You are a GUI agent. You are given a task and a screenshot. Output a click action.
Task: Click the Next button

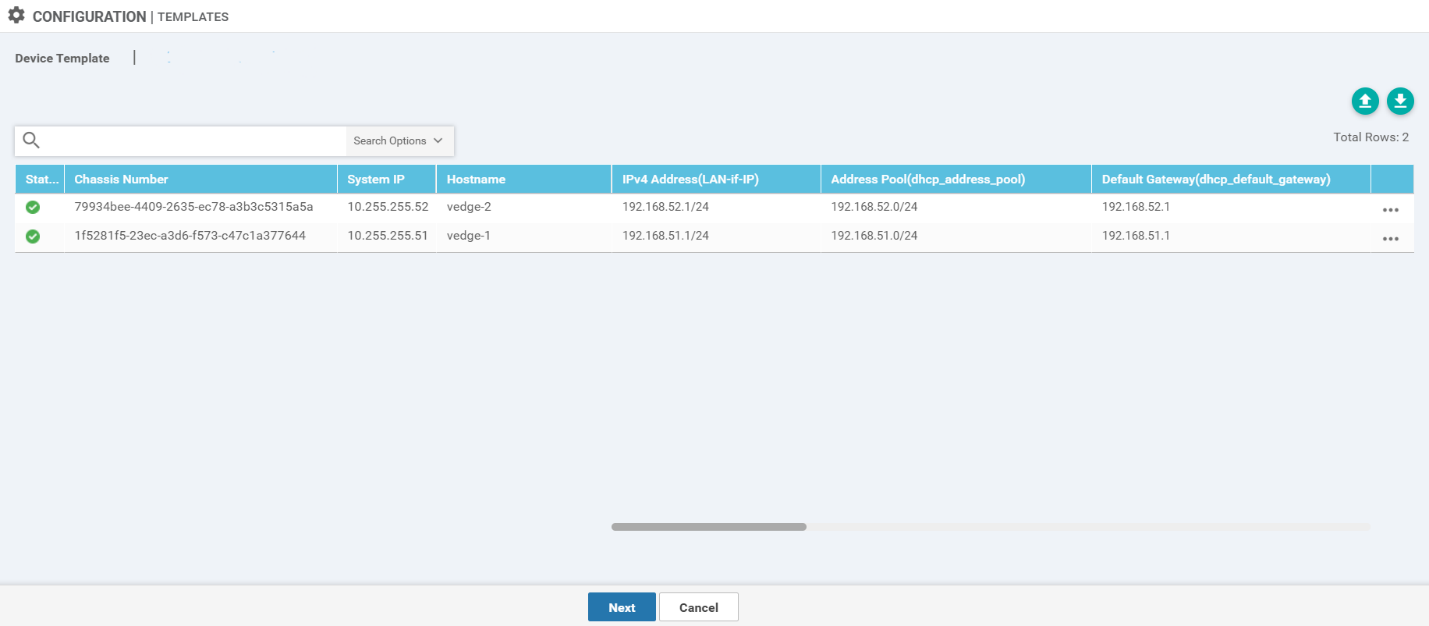pos(622,607)
